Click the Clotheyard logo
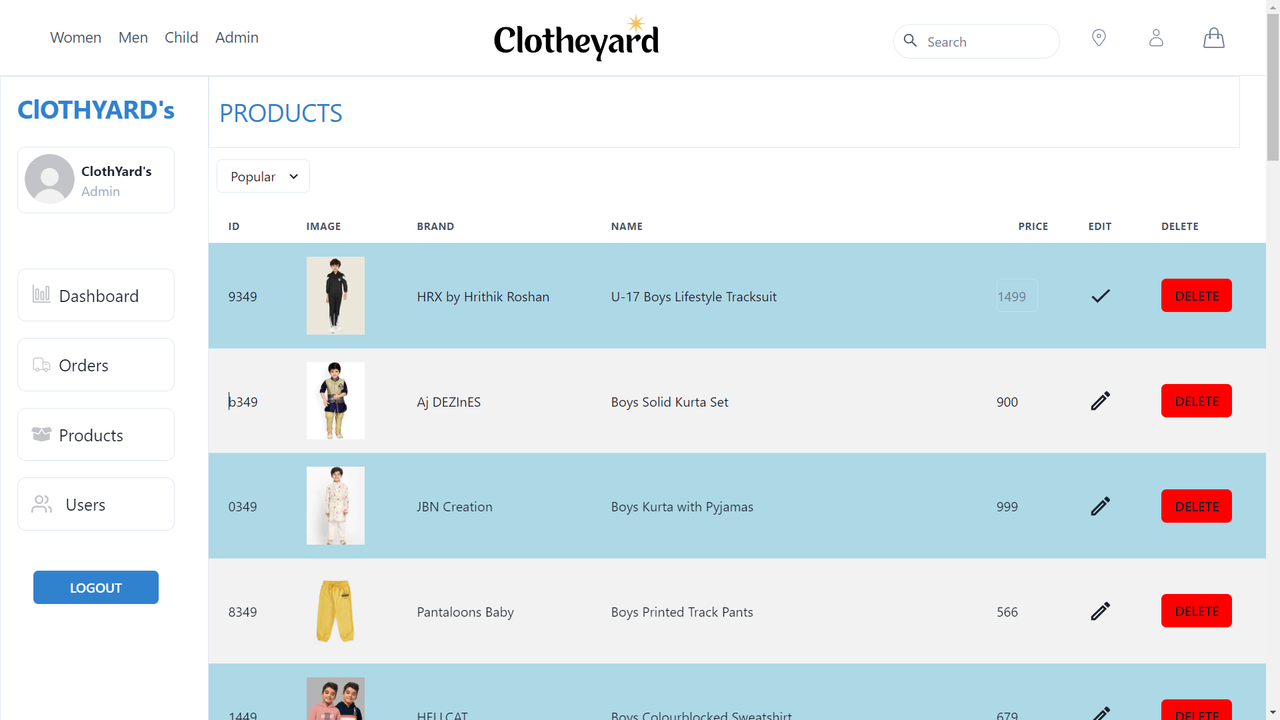 576,38
